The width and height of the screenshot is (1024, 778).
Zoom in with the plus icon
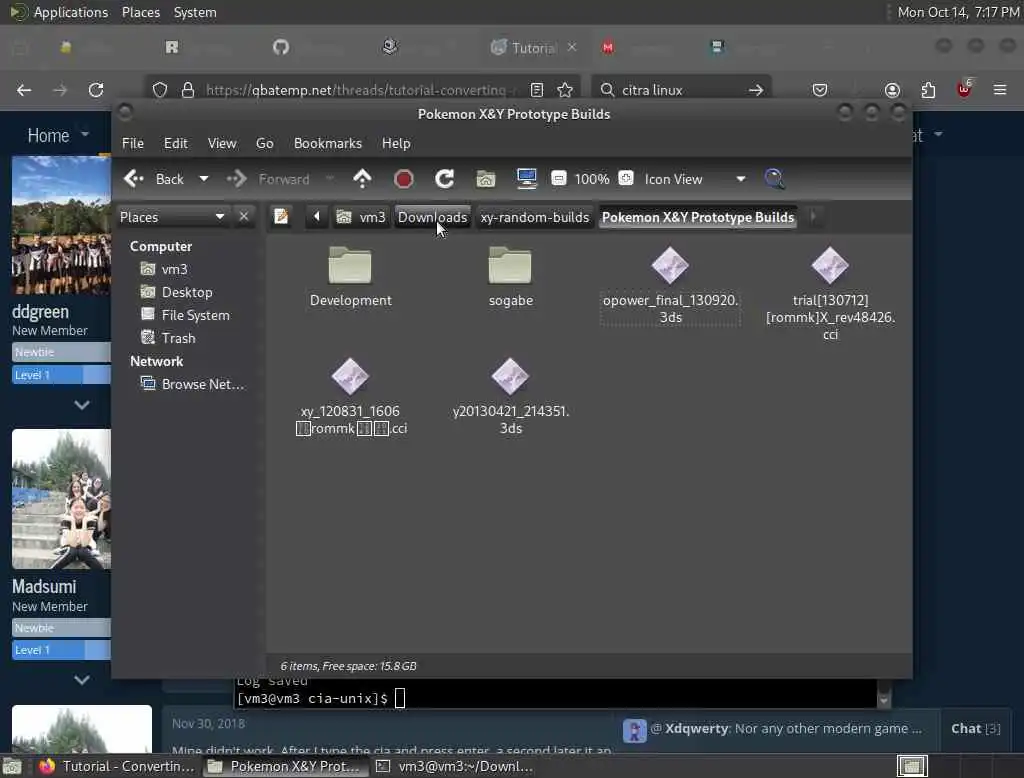point(626,178)
